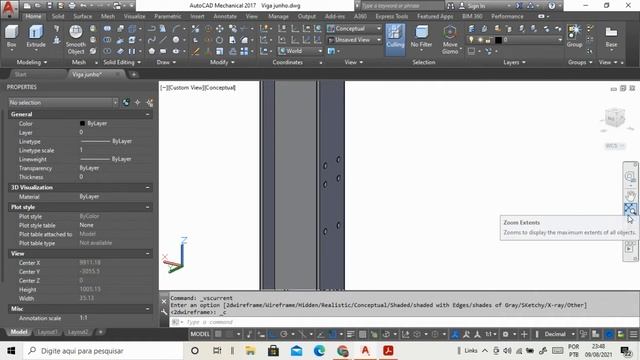The width and height of the screenshot is (640, 360).
Task: Toggle transparency display in status bar
Action: pos(362,334)
